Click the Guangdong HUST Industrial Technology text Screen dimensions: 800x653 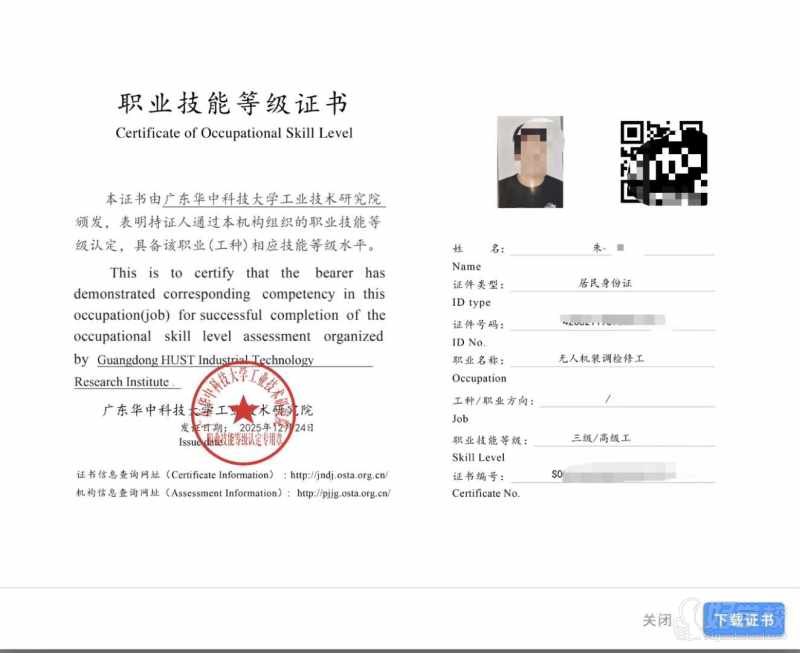click(x=206, y=360)
